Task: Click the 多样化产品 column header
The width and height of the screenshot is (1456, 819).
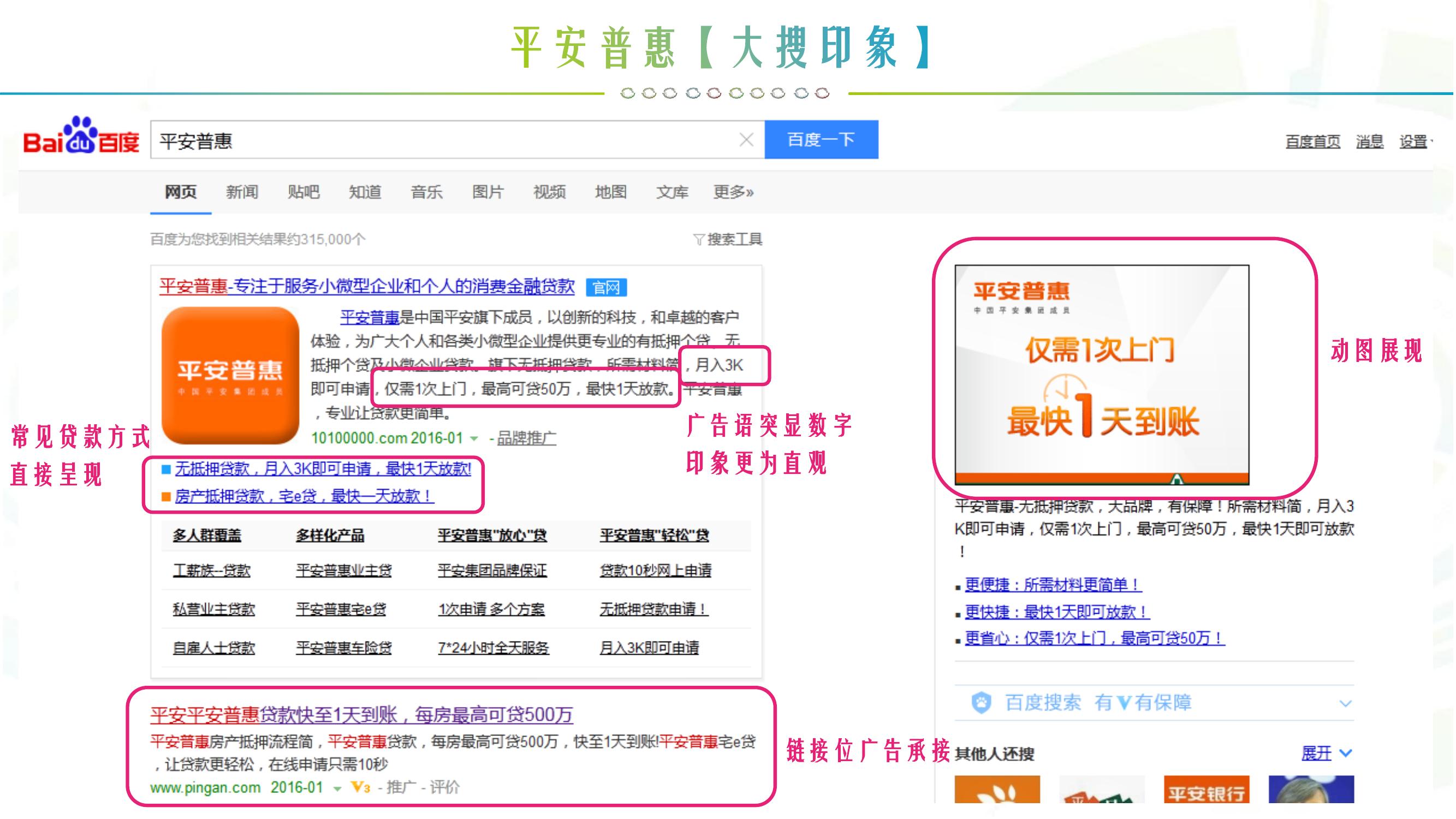Action: tap(330, 535)
